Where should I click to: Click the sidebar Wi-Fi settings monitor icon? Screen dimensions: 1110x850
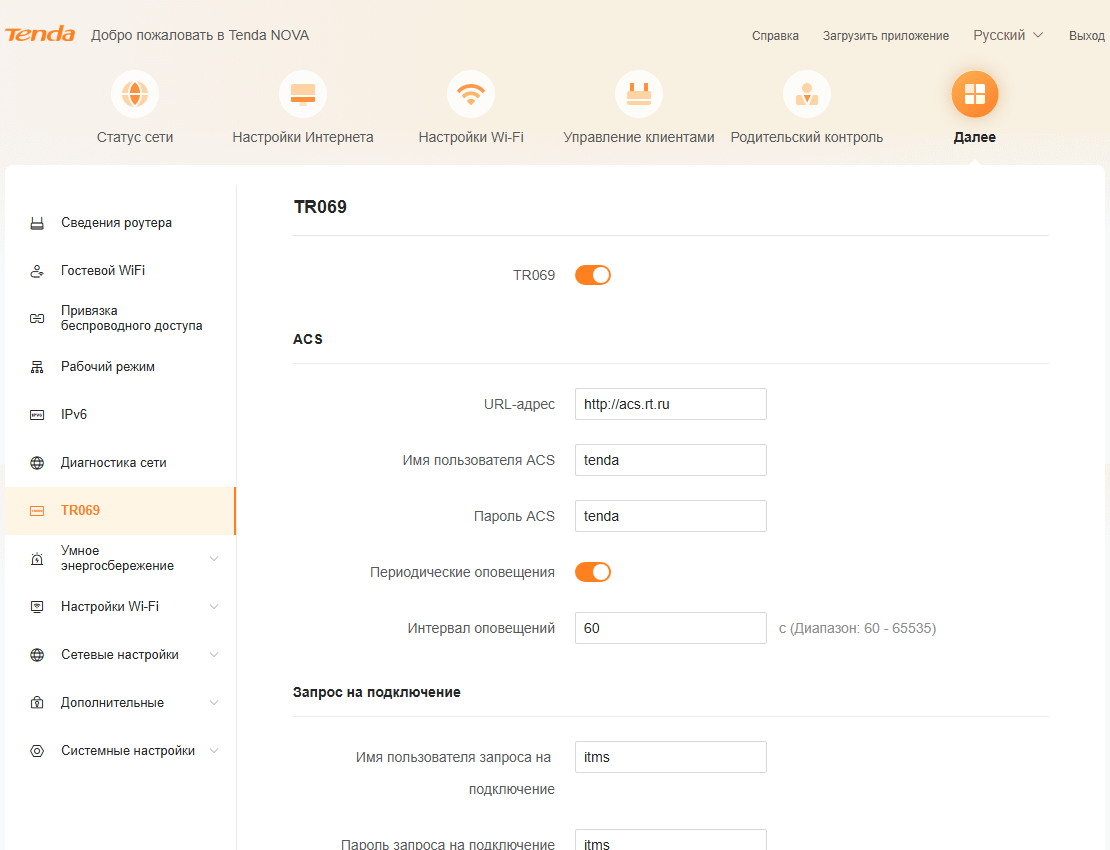click(37, 607)
